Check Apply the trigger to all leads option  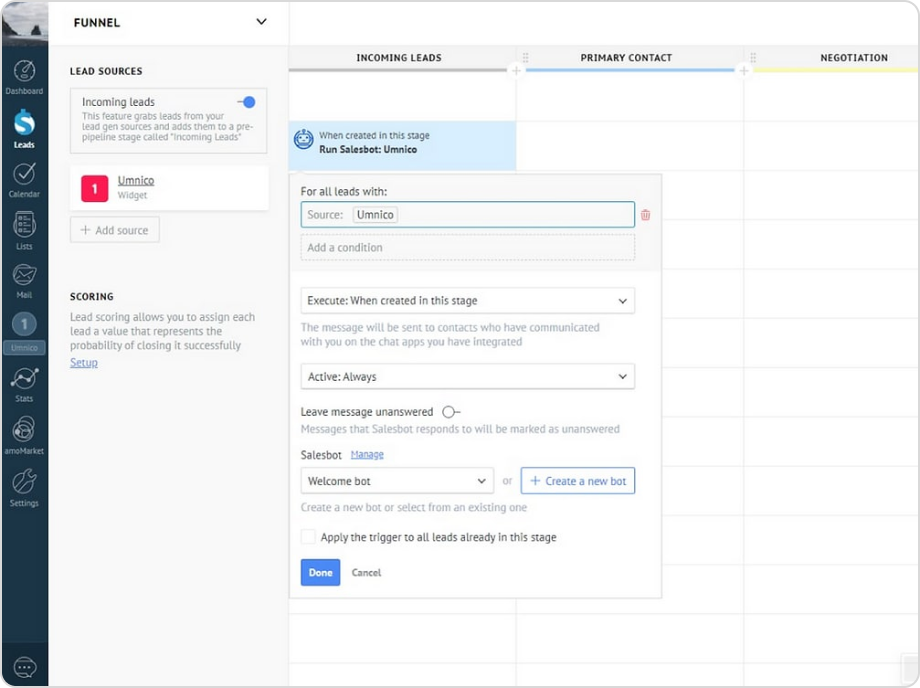click(x=308, y=537)
